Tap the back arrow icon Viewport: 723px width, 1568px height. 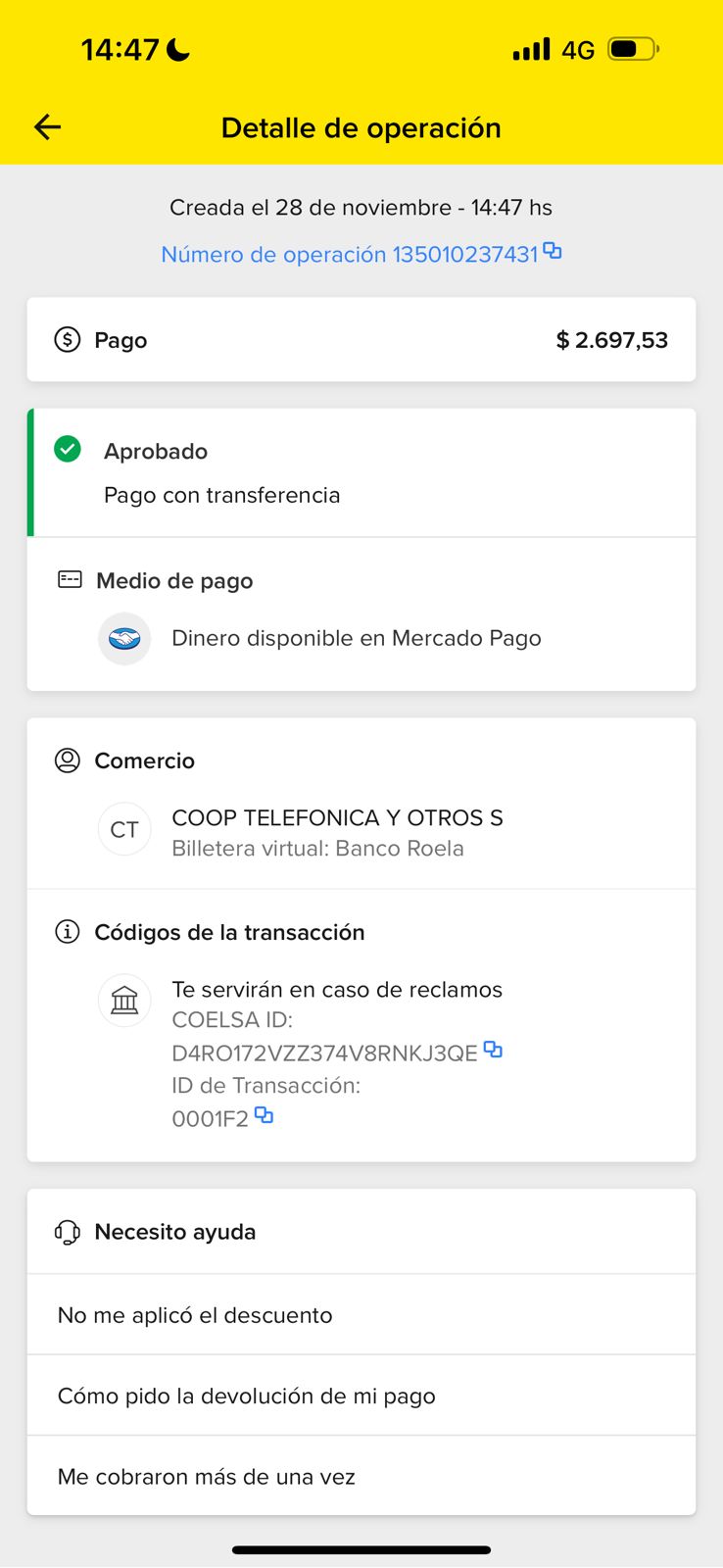(x=47, y=127)
